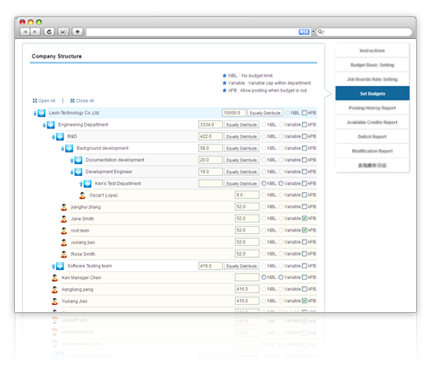
Task: Toggle Documentation development tree arrow
Action: pyautogui.click(x=72, y=161)
